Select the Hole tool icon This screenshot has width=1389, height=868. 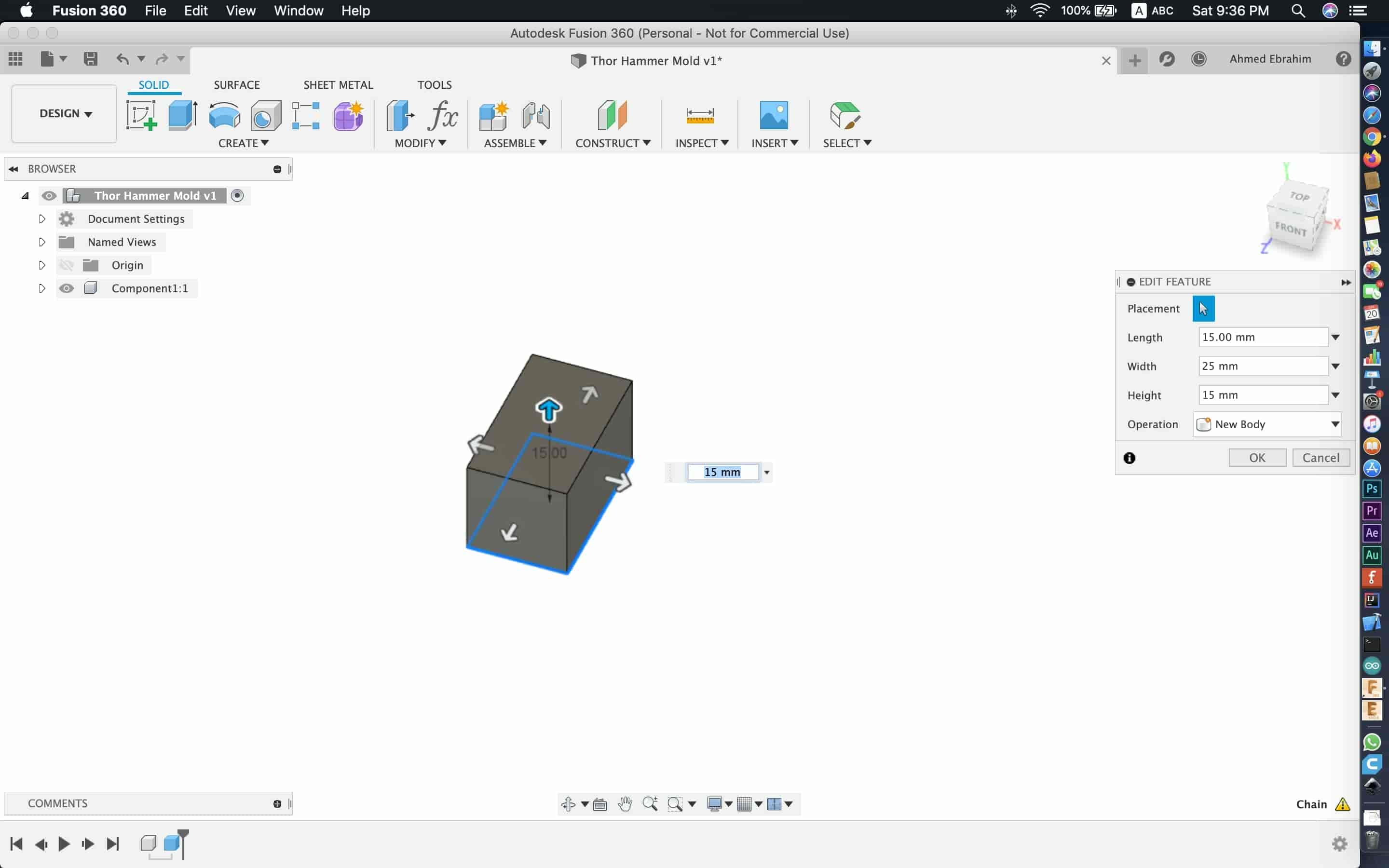[266, 115]
